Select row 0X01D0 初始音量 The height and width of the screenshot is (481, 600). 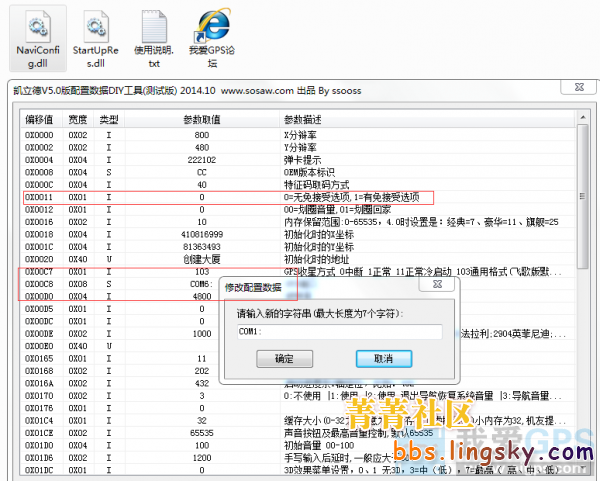(298, 445)
